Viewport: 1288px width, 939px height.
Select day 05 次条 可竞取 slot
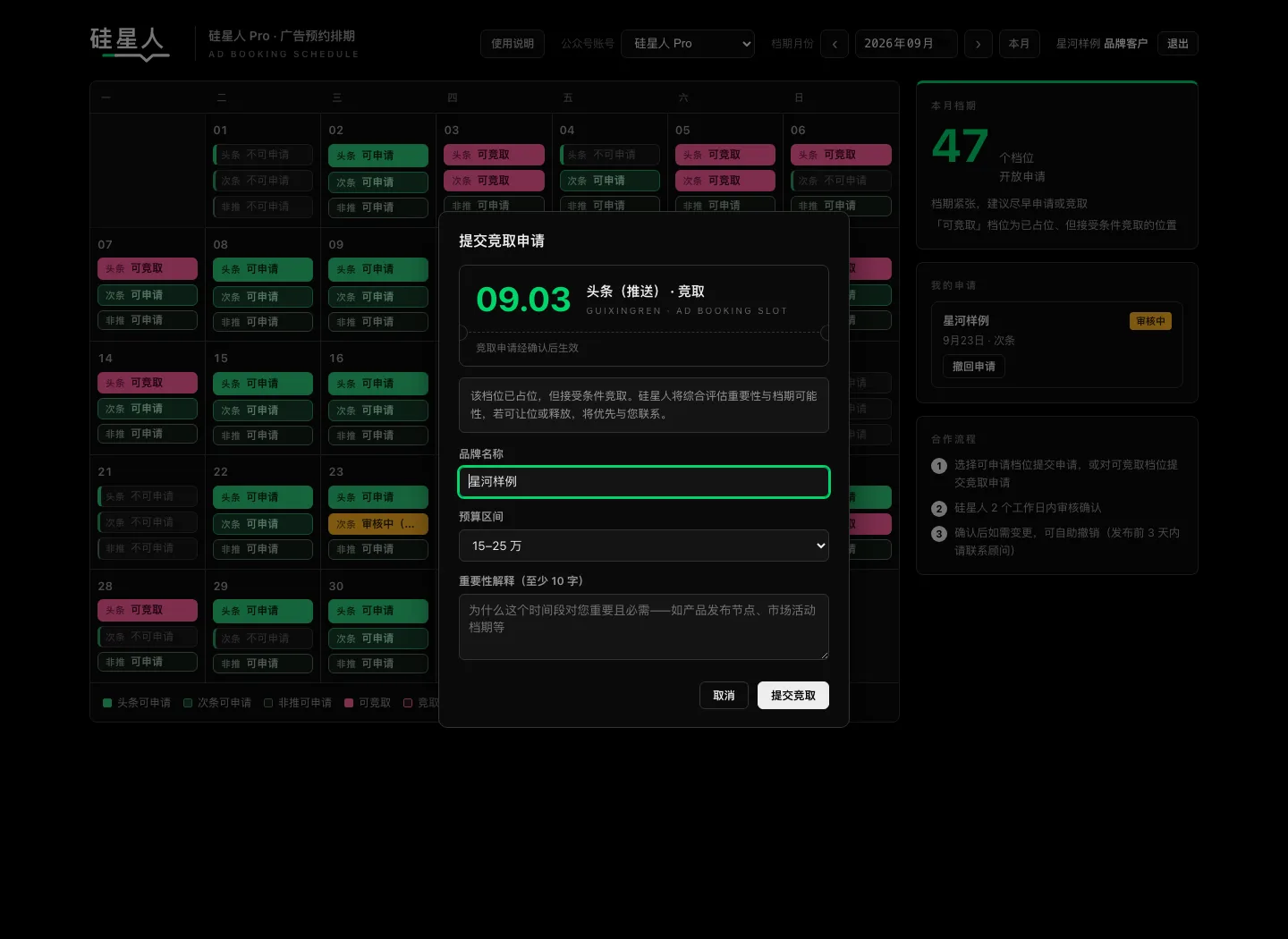(x=724, y=181)
